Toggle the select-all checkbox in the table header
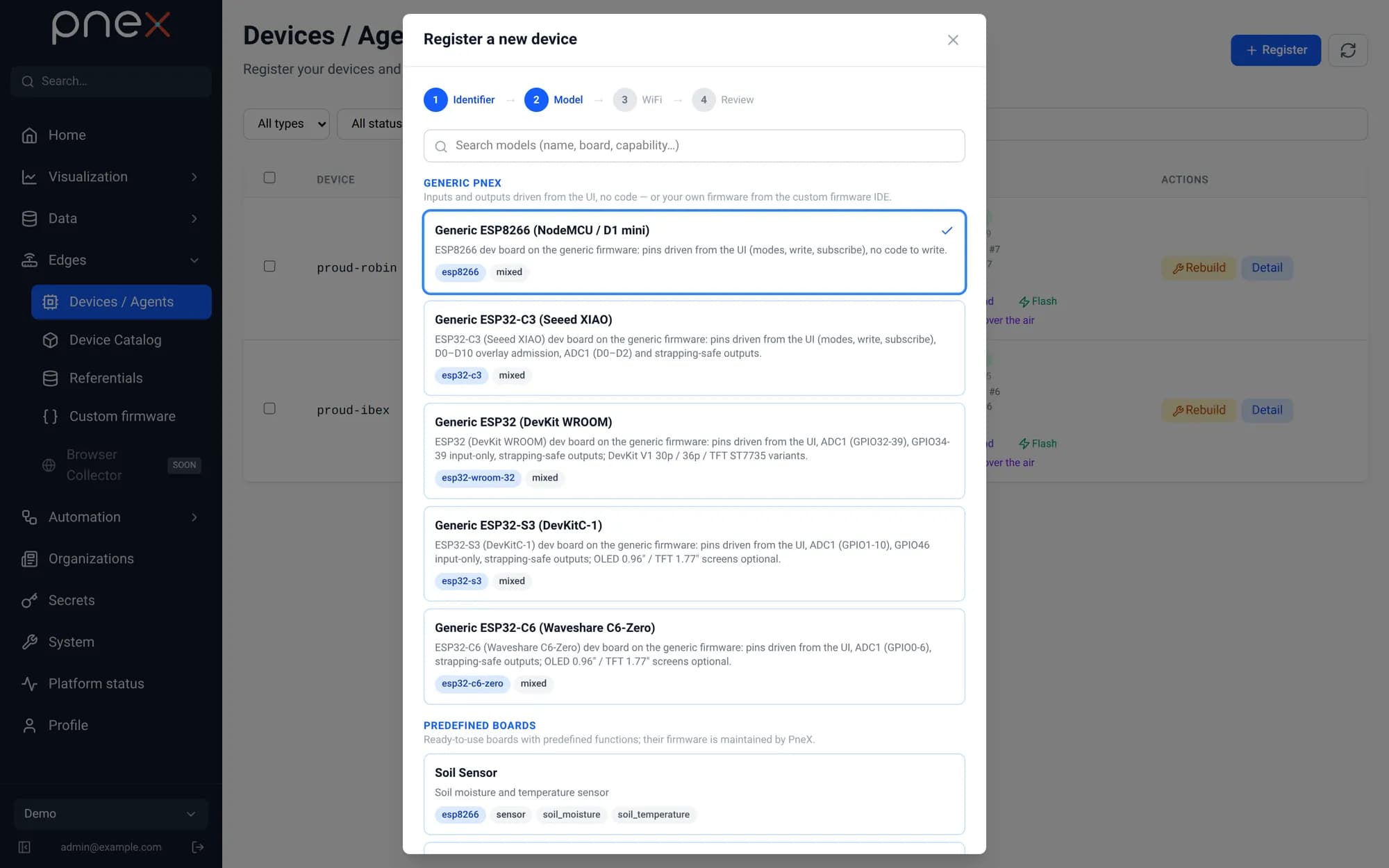The height and width of the screenshot is (868, 1389). point(269,178)
